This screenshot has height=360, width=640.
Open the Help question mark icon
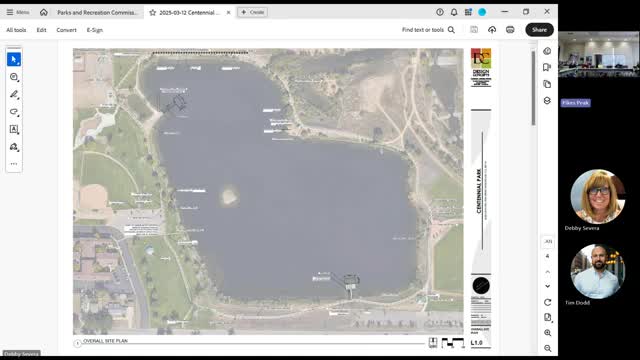[x=440, y=12]
